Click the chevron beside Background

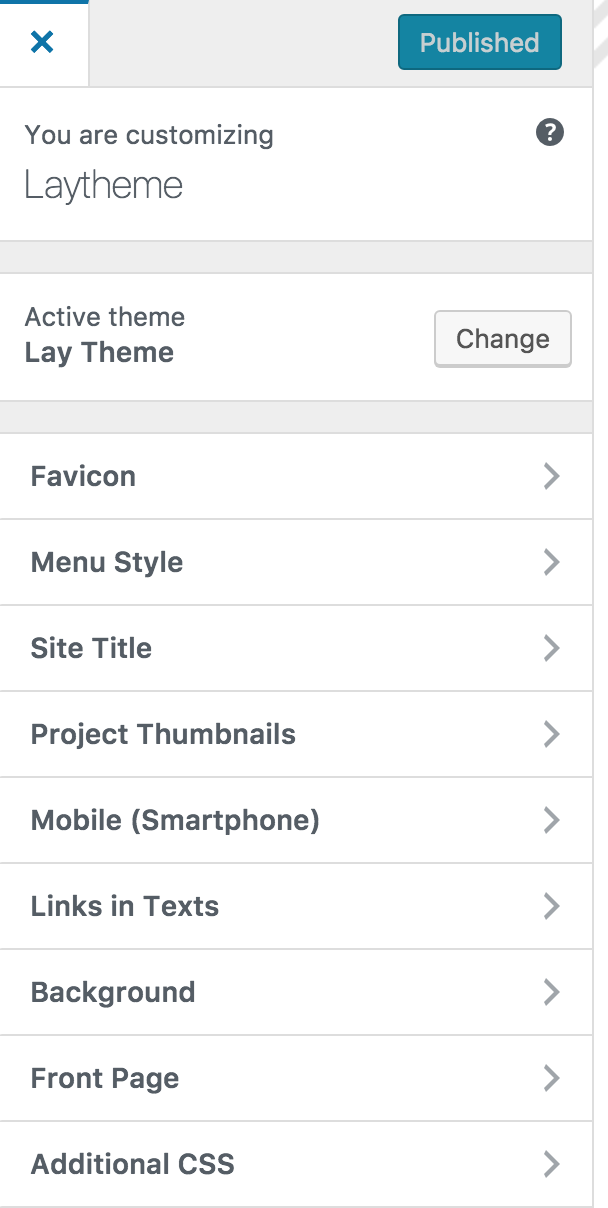coord(551,992)
